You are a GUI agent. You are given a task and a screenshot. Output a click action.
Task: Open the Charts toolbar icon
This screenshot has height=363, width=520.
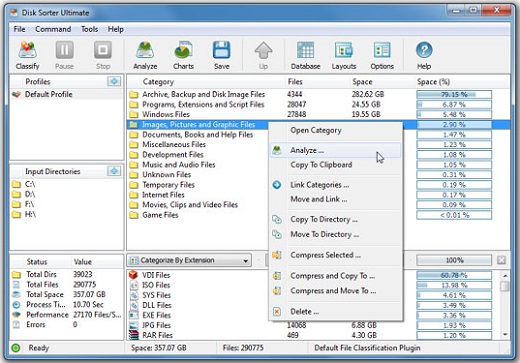pos(183,55)
